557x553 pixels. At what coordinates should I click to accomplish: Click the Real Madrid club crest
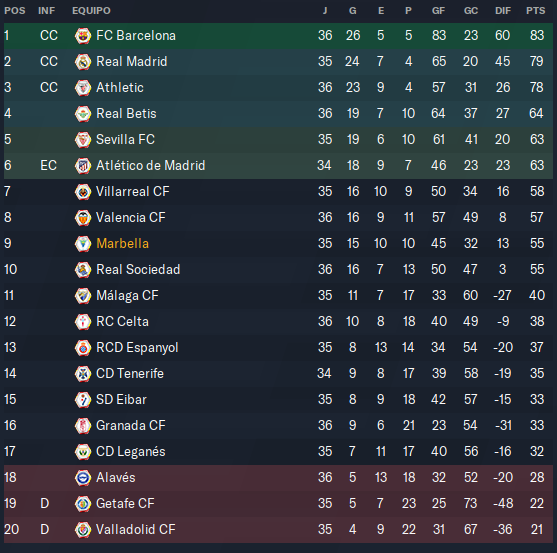point(83,61)
